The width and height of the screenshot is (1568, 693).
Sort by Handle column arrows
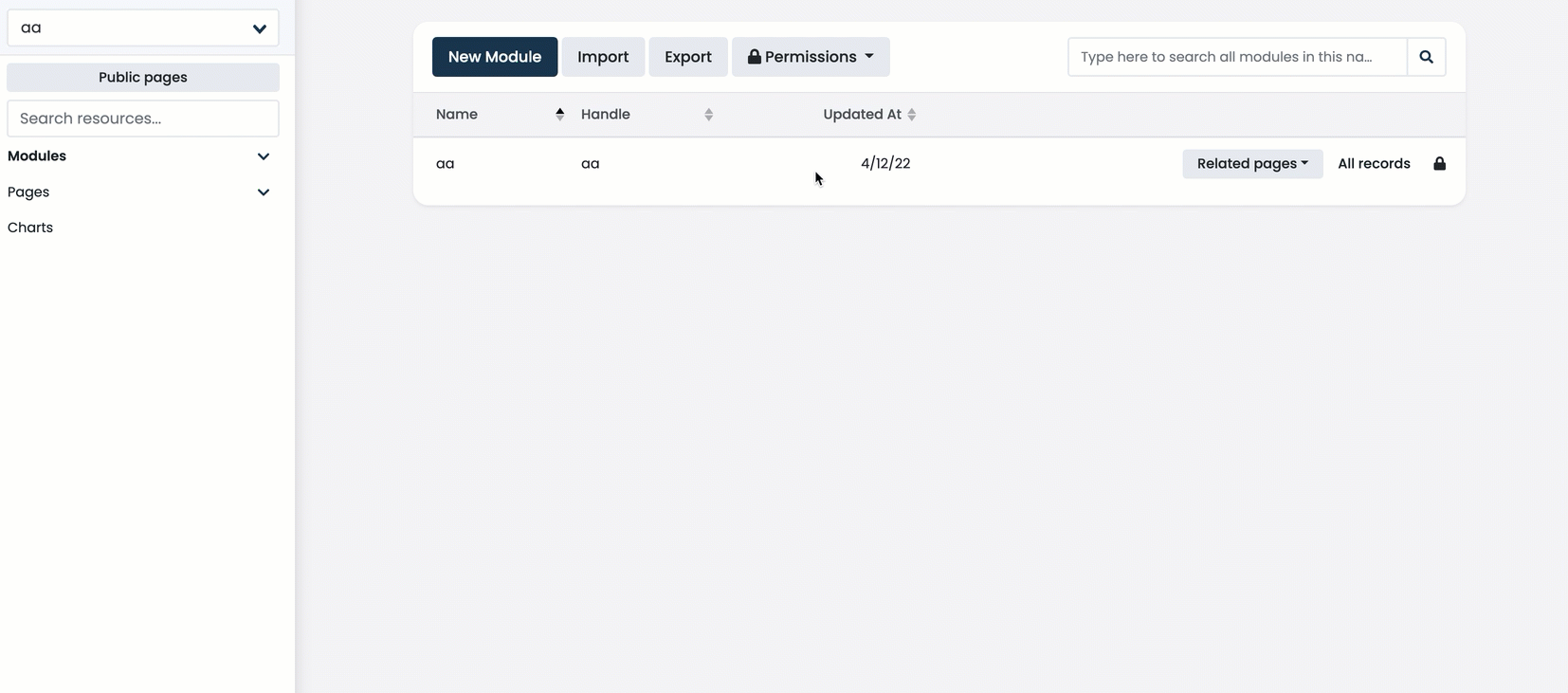[708, 115]
